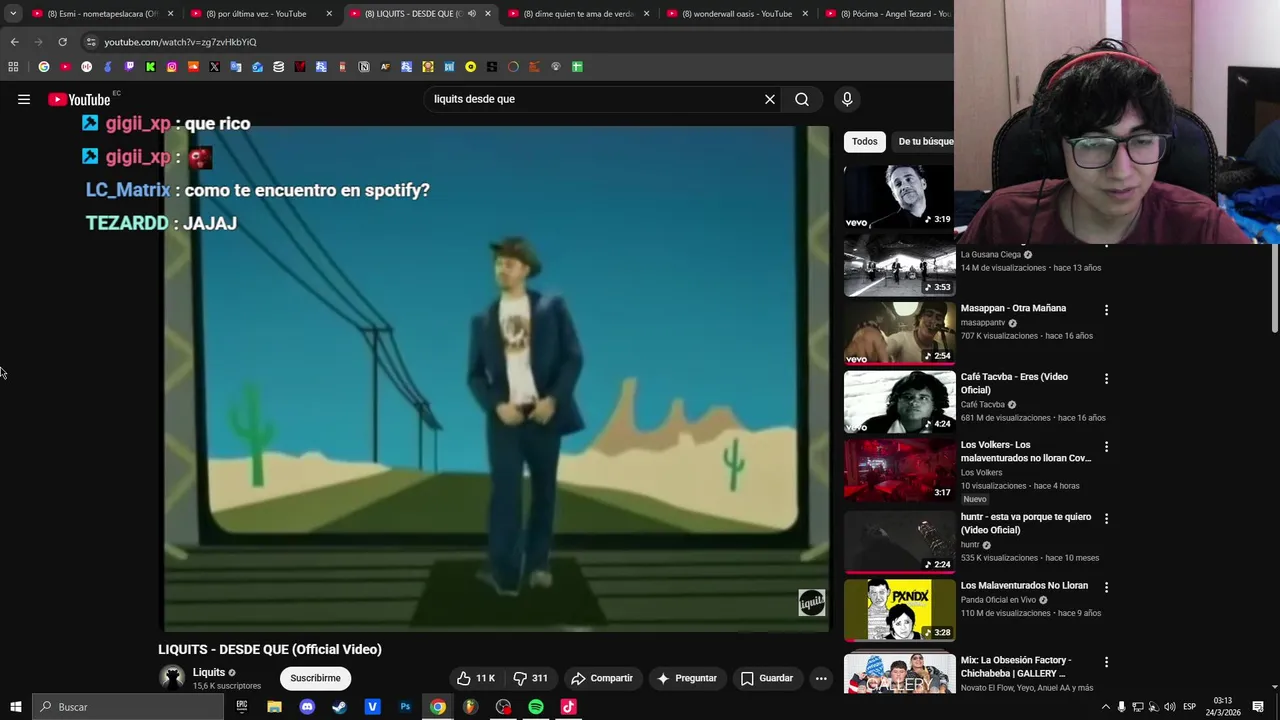Switch to 'Esmi - nometapeslacara' tab
This screenshot has height=720, width=1280.
[103, 14]
